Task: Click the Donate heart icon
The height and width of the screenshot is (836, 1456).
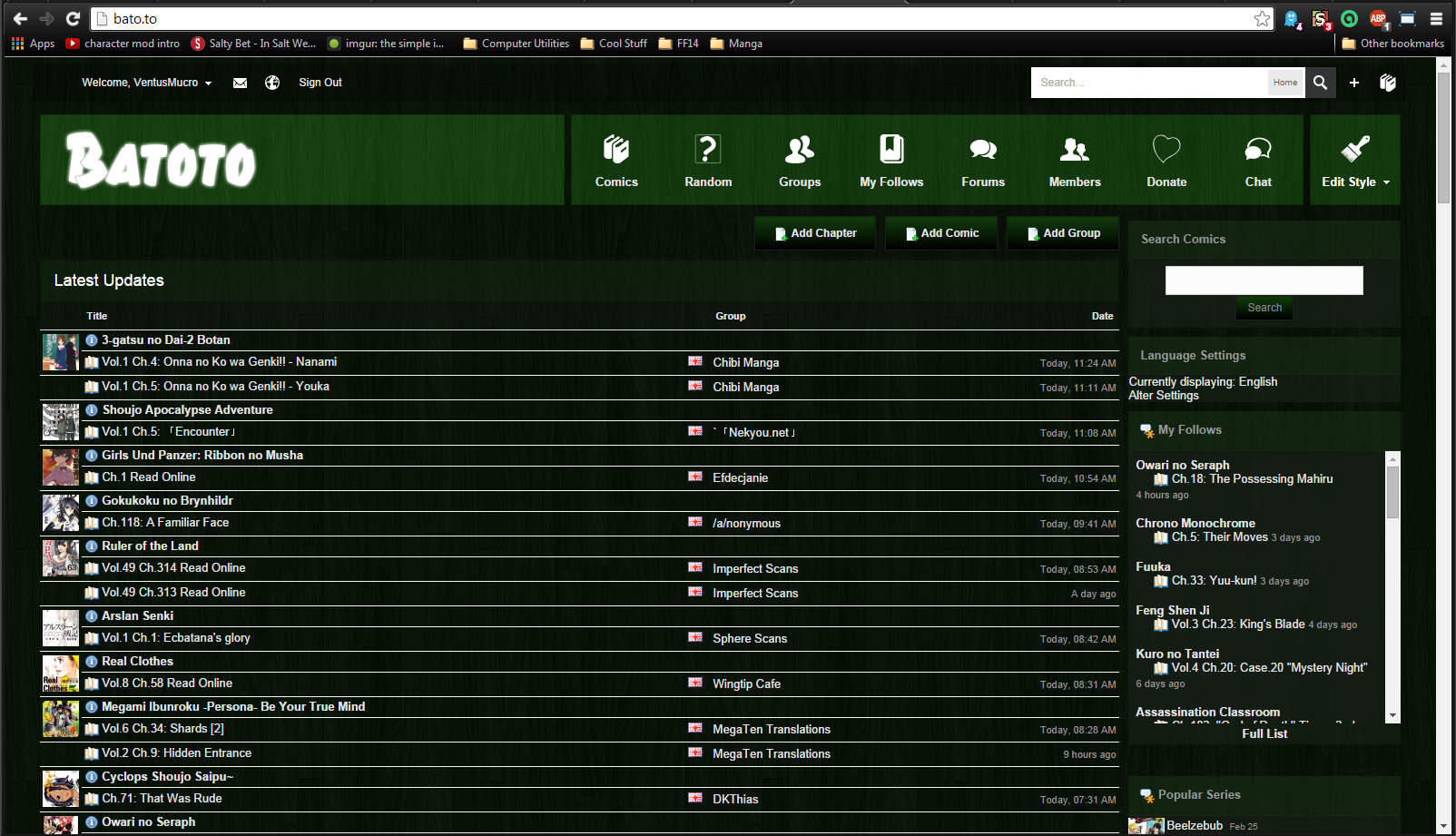Action: [x=1166, y=148]
